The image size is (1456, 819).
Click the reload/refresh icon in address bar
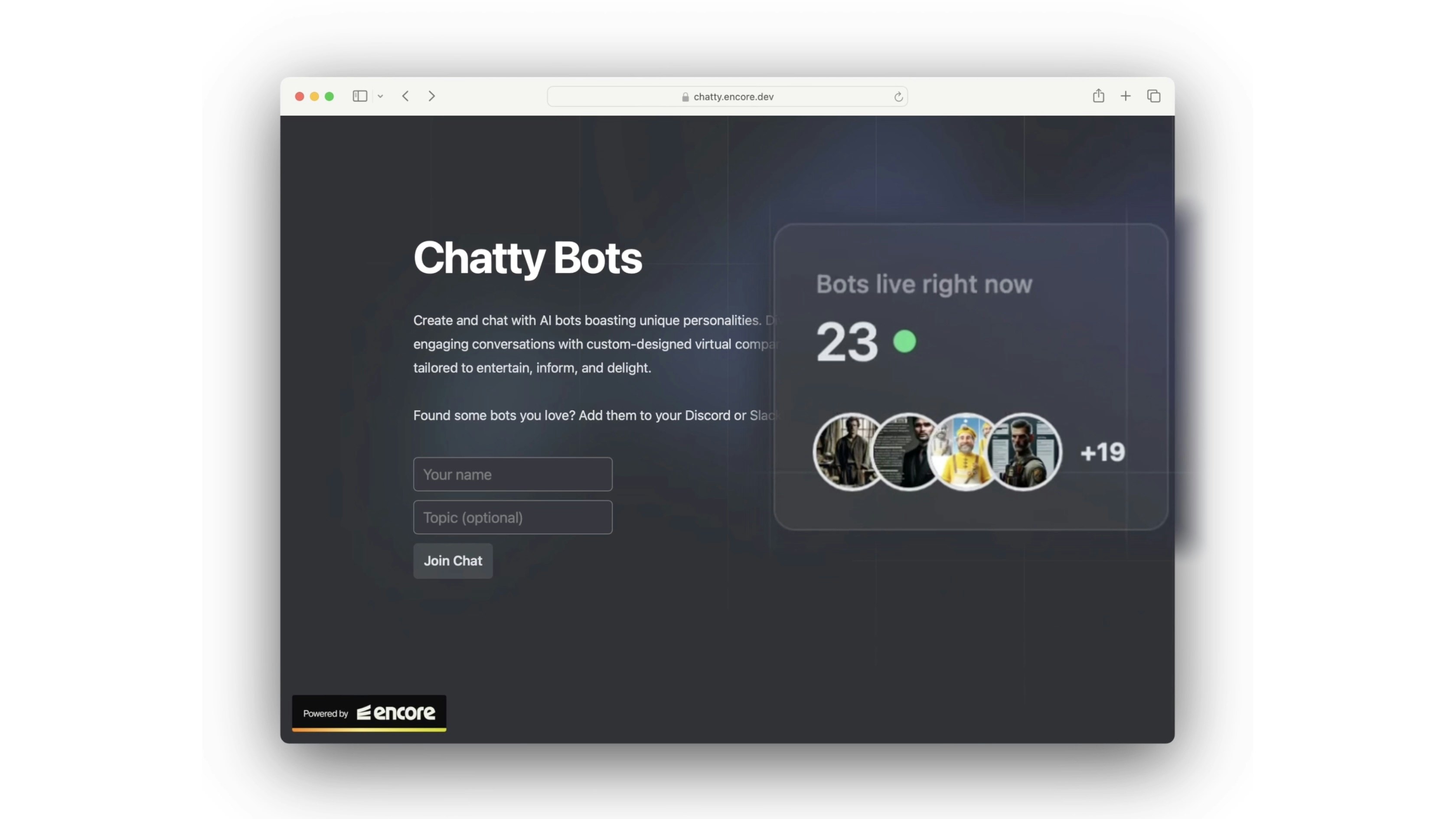pyautogui.click(x=897, y=96)
